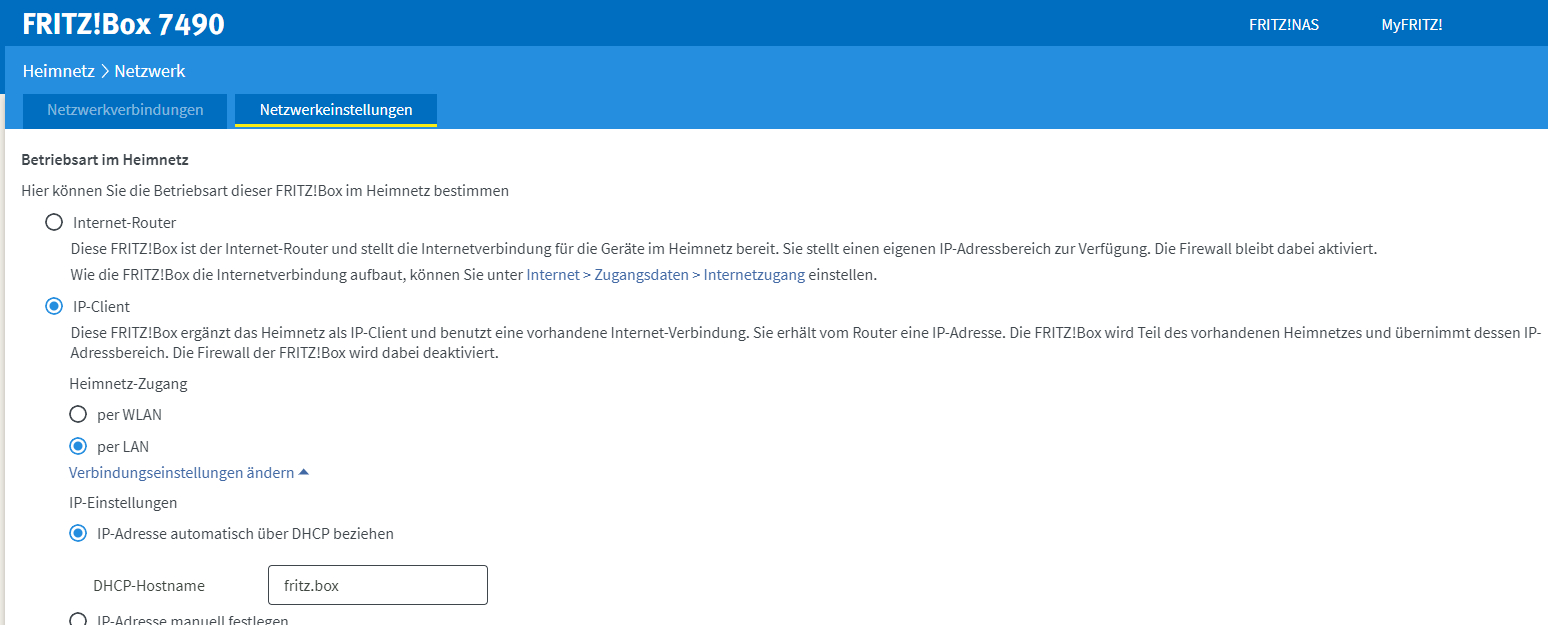
Task: Select the IP-Client operating mode
Action: click(54, 307)
